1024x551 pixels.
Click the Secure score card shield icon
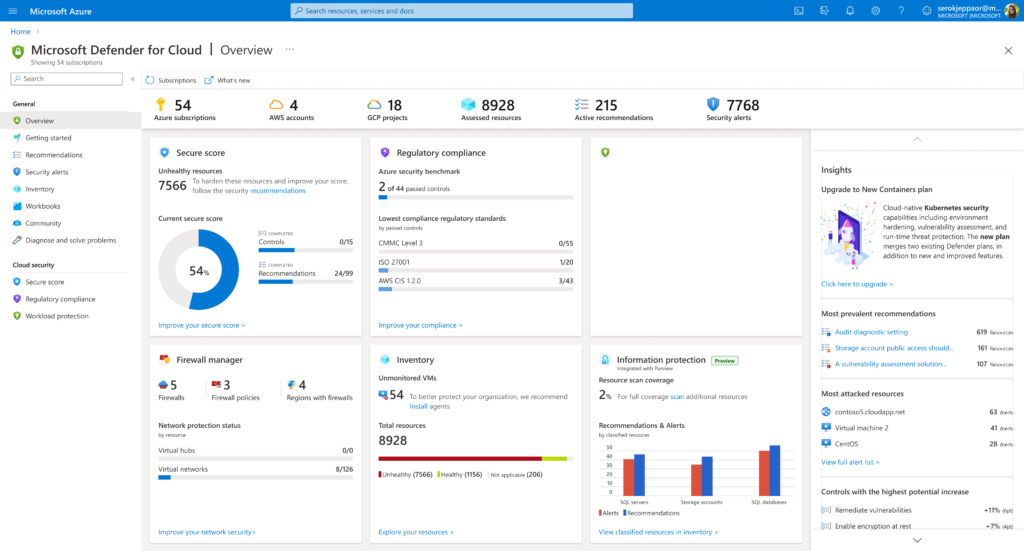[x=165, y=152]
